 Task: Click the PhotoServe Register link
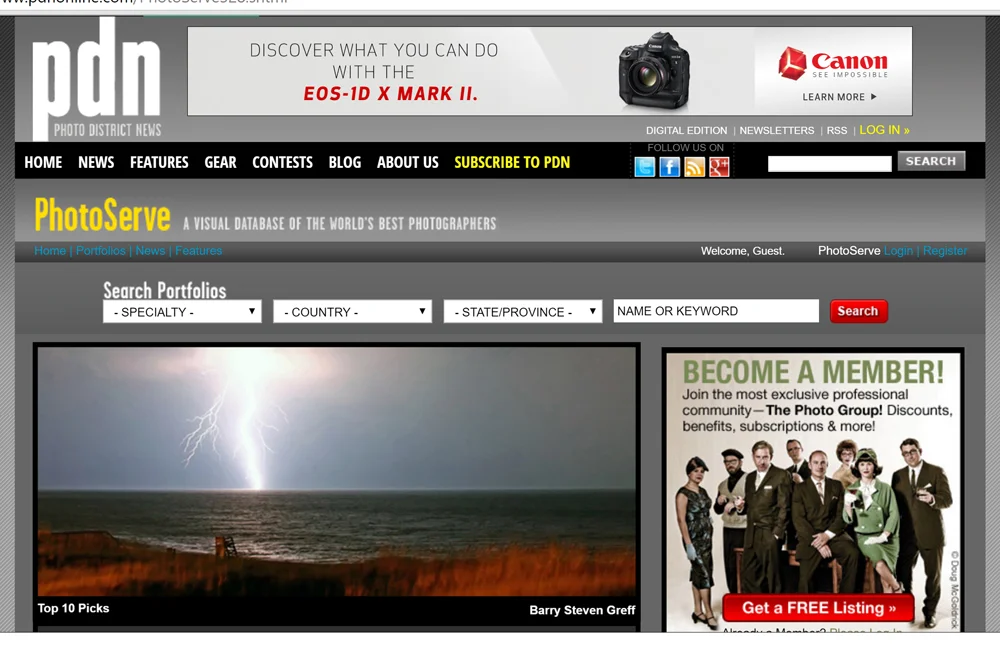[945, 251]
